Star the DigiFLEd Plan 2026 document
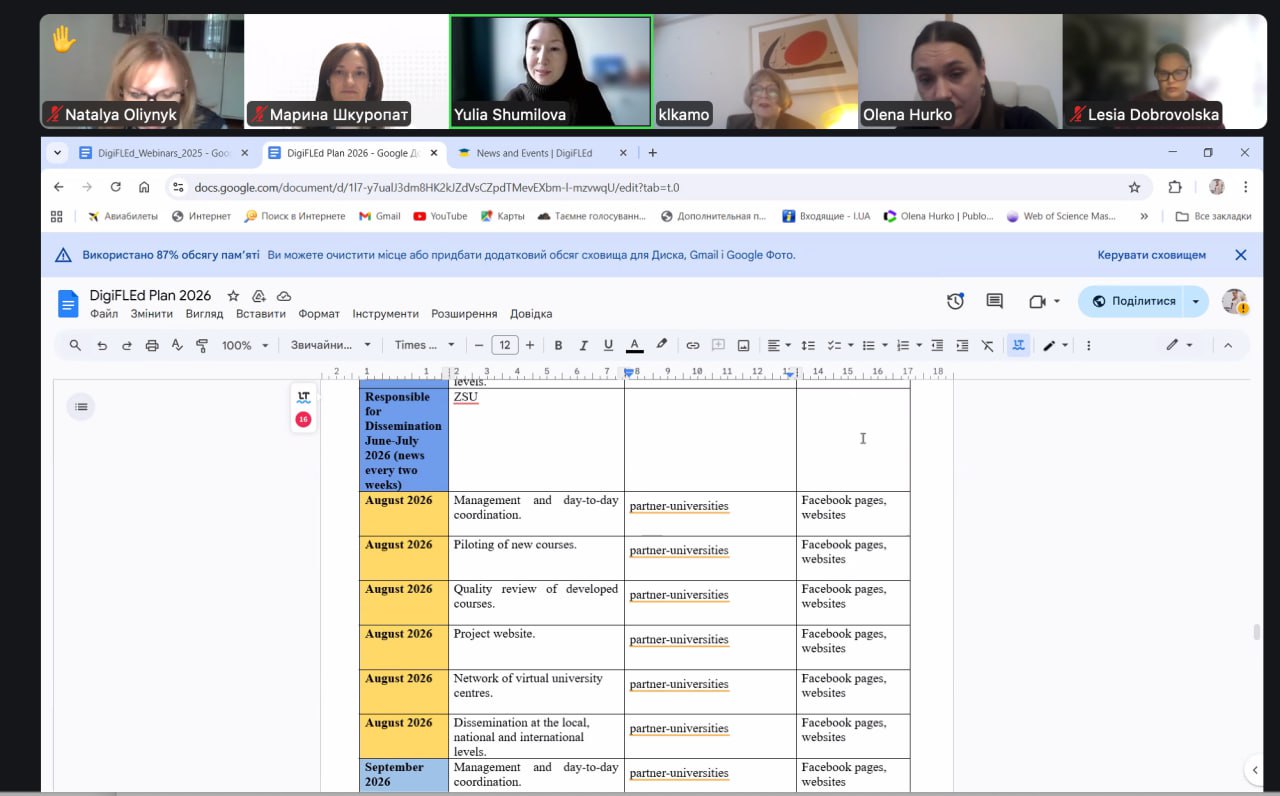Image resolution: width=1280 pixels, height=796 pixels. [x=233, y=296]
